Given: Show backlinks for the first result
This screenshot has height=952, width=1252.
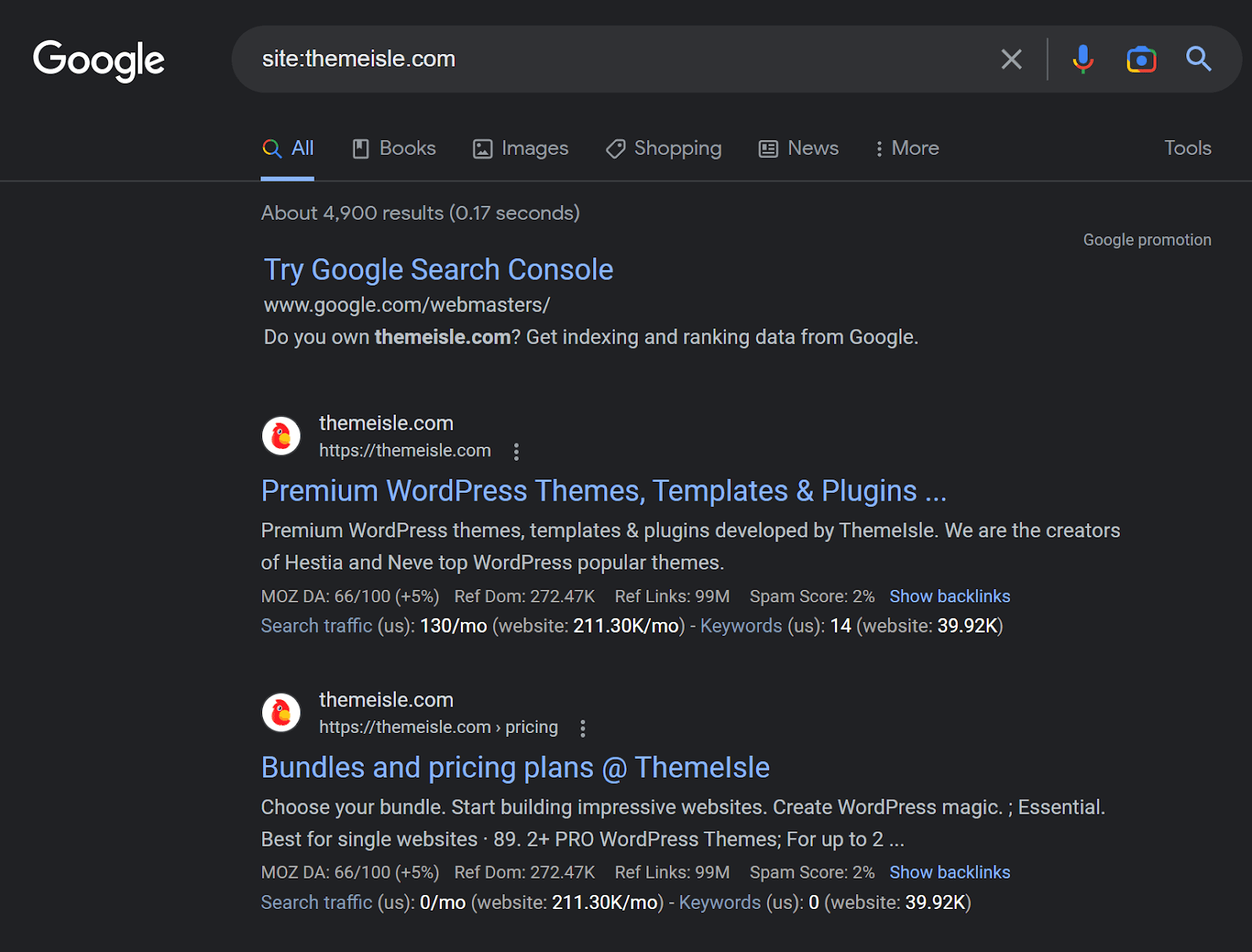Looking at the screenshot, I should click(x=949, y=596).
